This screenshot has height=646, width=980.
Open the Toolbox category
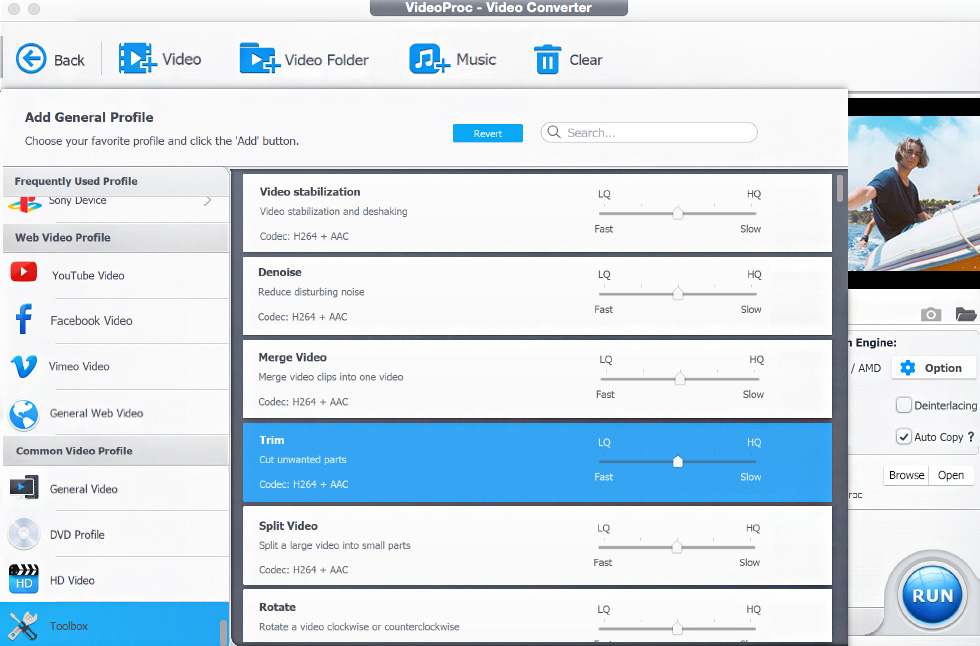click(x=24, y=626)
